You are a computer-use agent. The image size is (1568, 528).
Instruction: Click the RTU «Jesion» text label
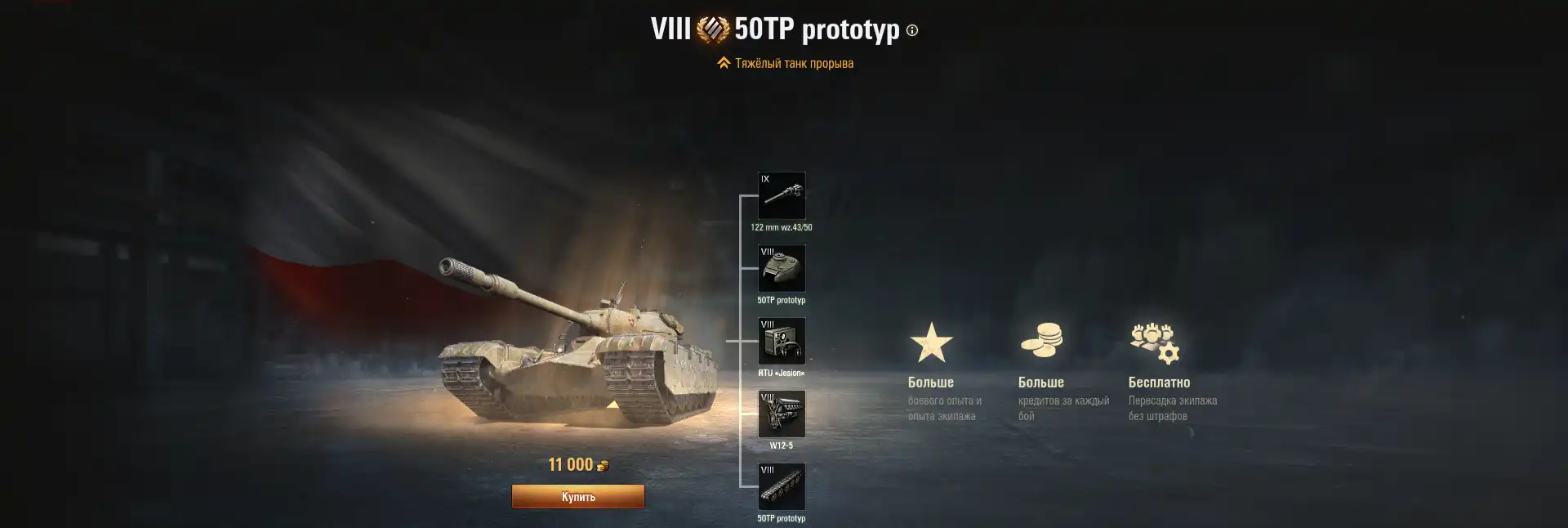[x=782, y=373]
